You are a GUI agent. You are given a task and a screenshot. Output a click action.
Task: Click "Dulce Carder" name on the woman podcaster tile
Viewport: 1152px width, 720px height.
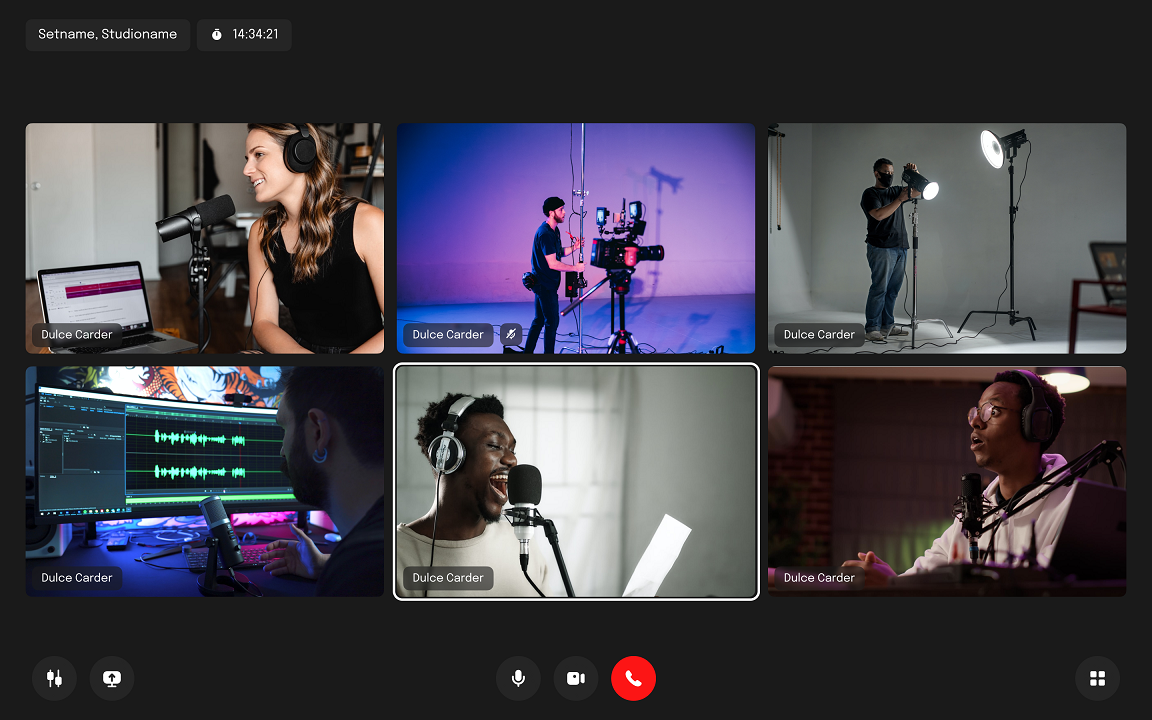point(77,335)
